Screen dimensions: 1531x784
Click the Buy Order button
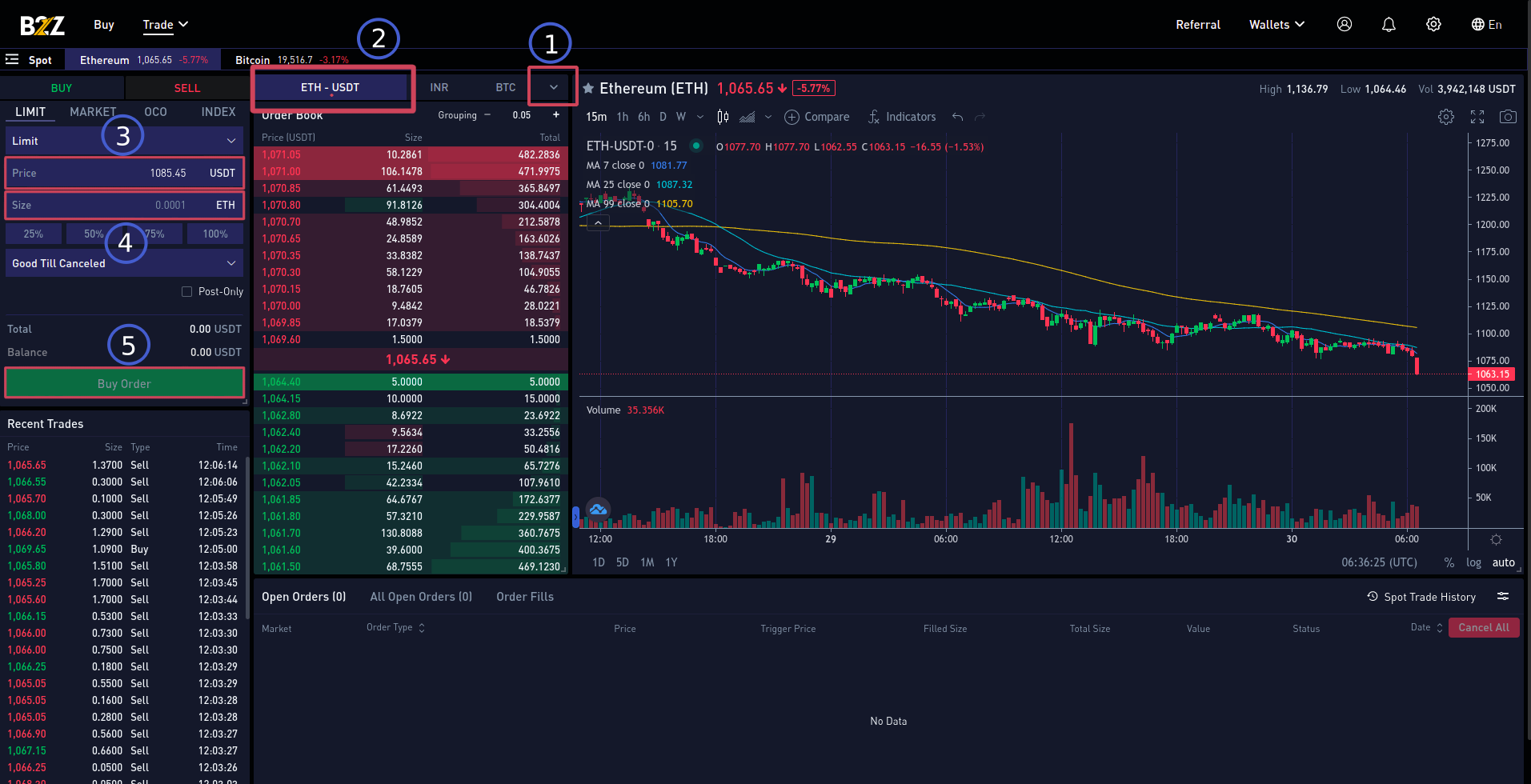(x=124, y=383)
